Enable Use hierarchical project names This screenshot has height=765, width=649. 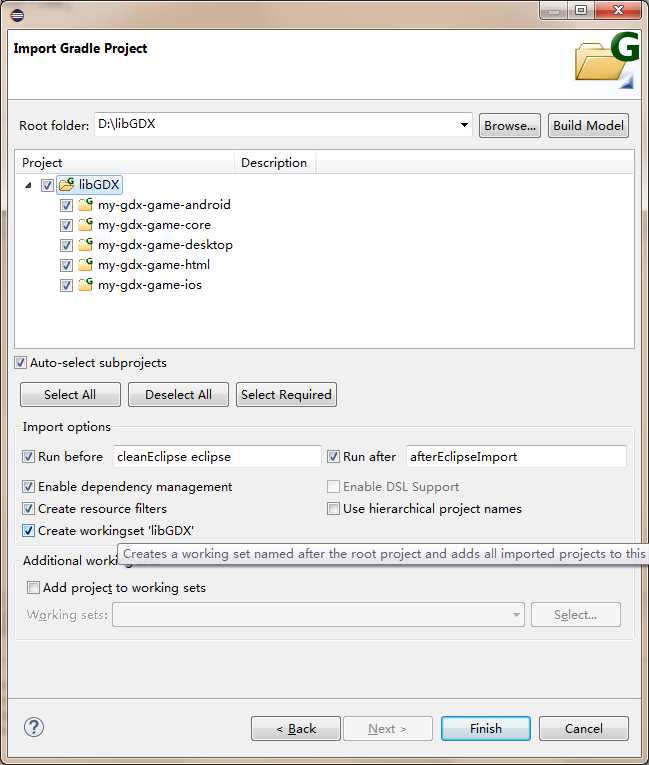333,508
